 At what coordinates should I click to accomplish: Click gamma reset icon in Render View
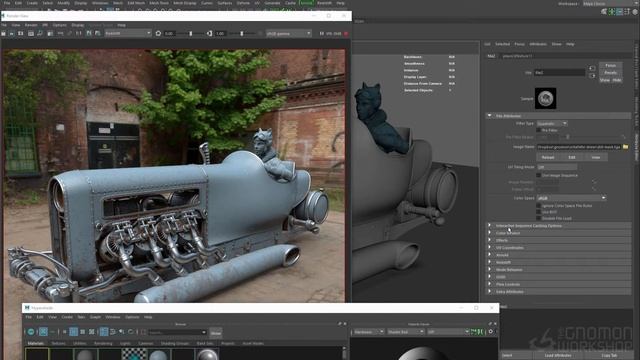pyautogui.click(x=209, y=33)
